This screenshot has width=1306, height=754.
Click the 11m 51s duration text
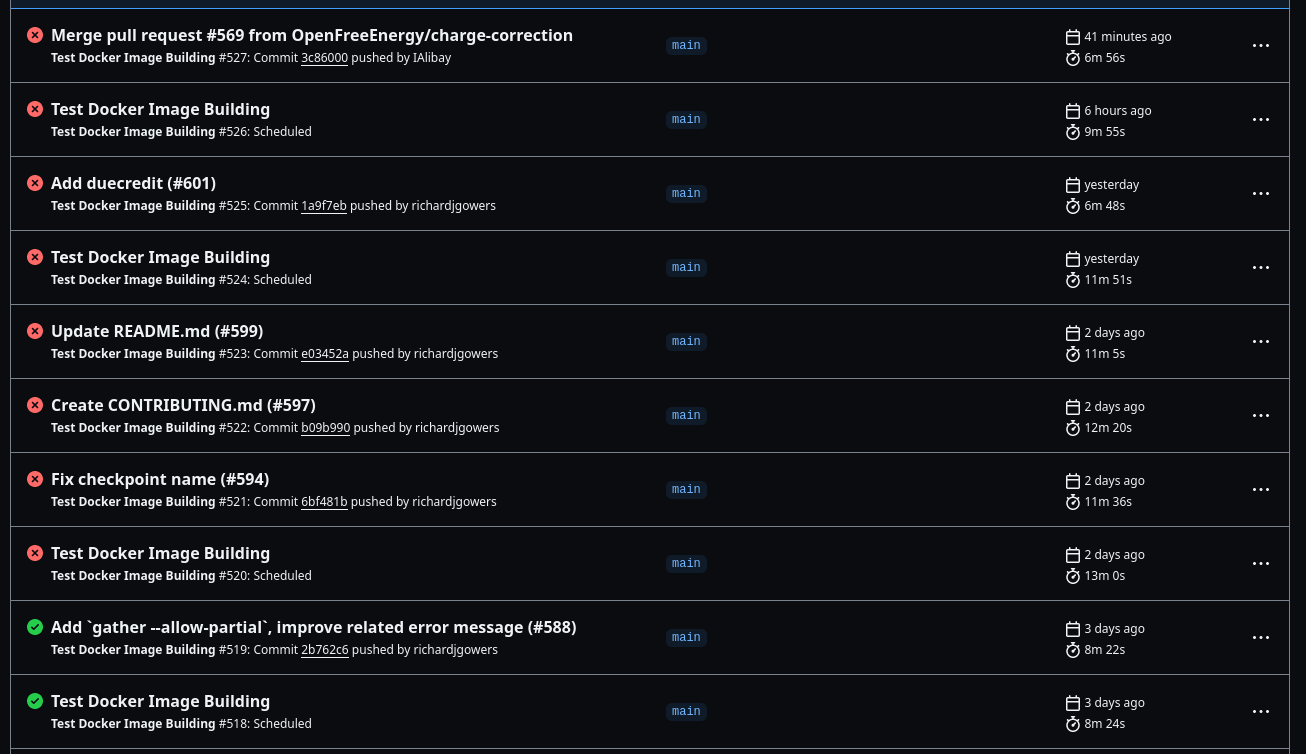point(1108,280)
